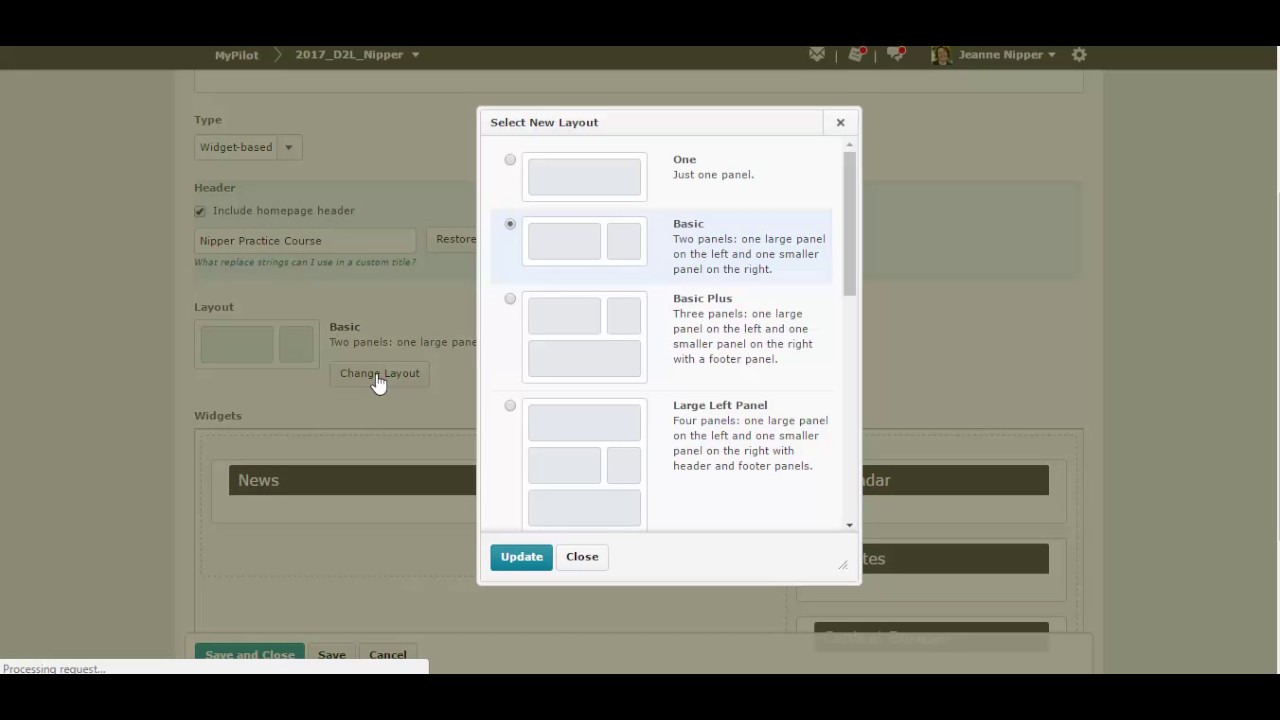Open Jeanne Nipper user menu
1280x720 pixels.
(x=1007, y=55)
